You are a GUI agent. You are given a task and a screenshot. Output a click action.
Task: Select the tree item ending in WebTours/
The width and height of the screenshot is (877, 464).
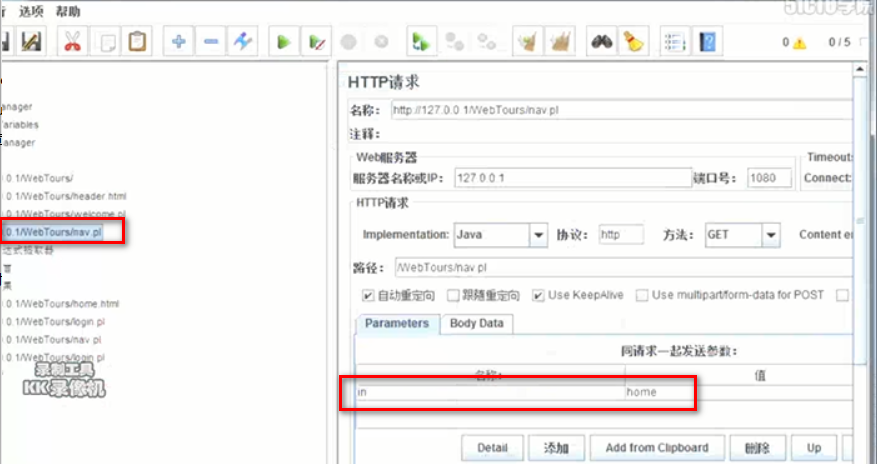coord(39,178)
